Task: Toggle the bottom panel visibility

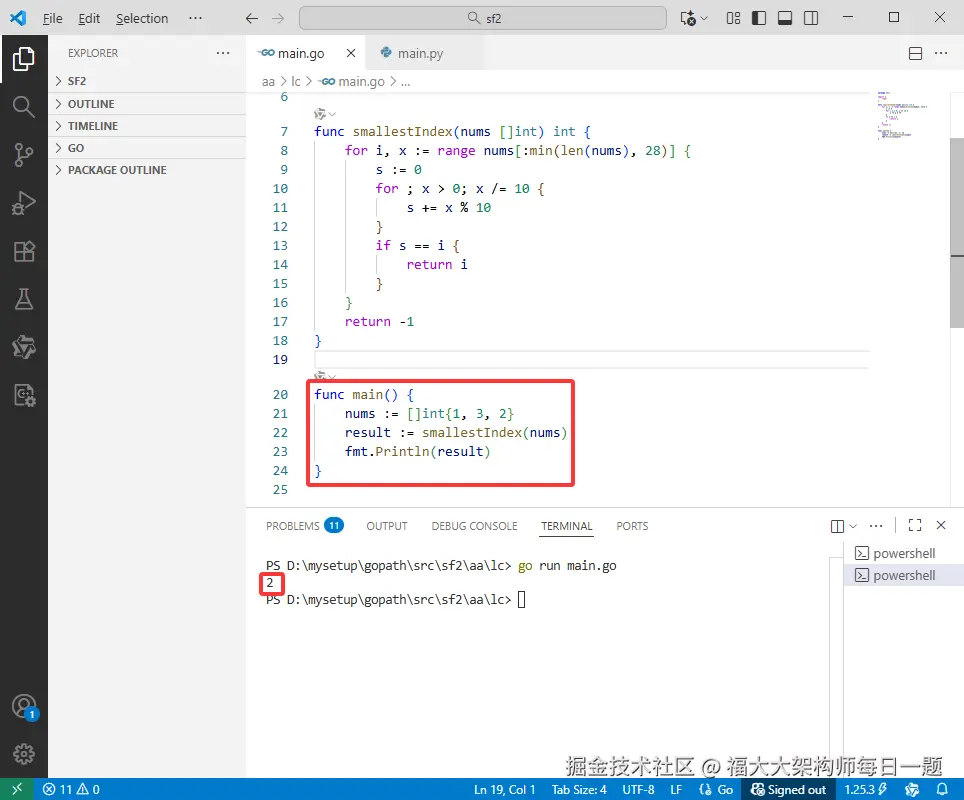Action: point(785,18)
